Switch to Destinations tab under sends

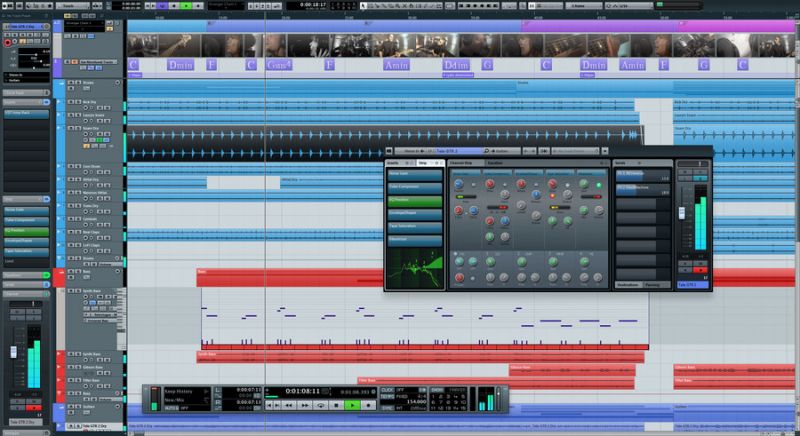point(628,285)
